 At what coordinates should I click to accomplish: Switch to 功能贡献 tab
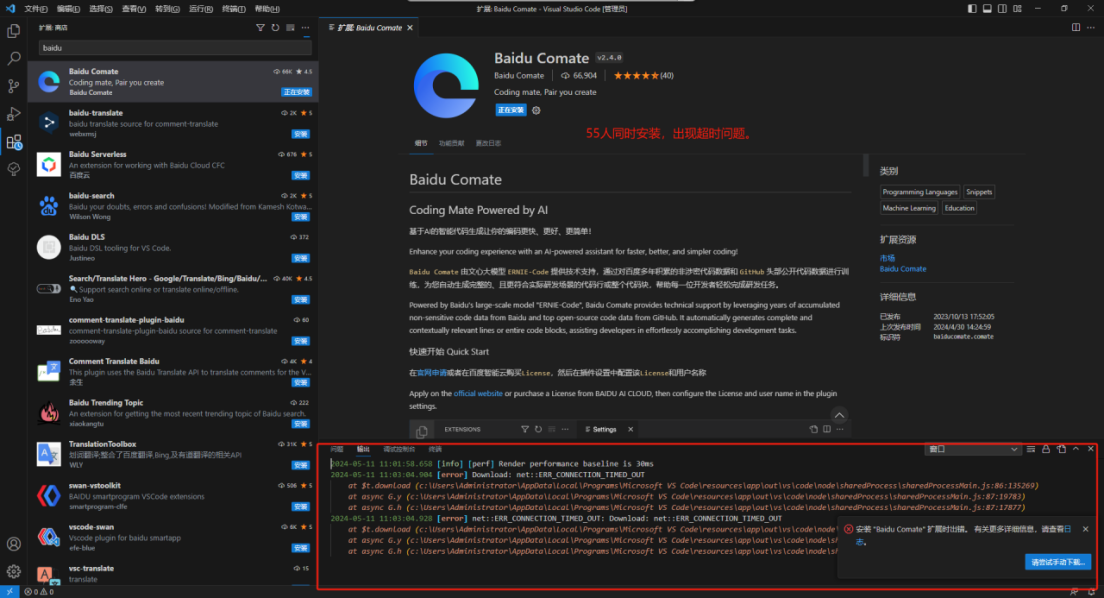[x=451, y=143]
